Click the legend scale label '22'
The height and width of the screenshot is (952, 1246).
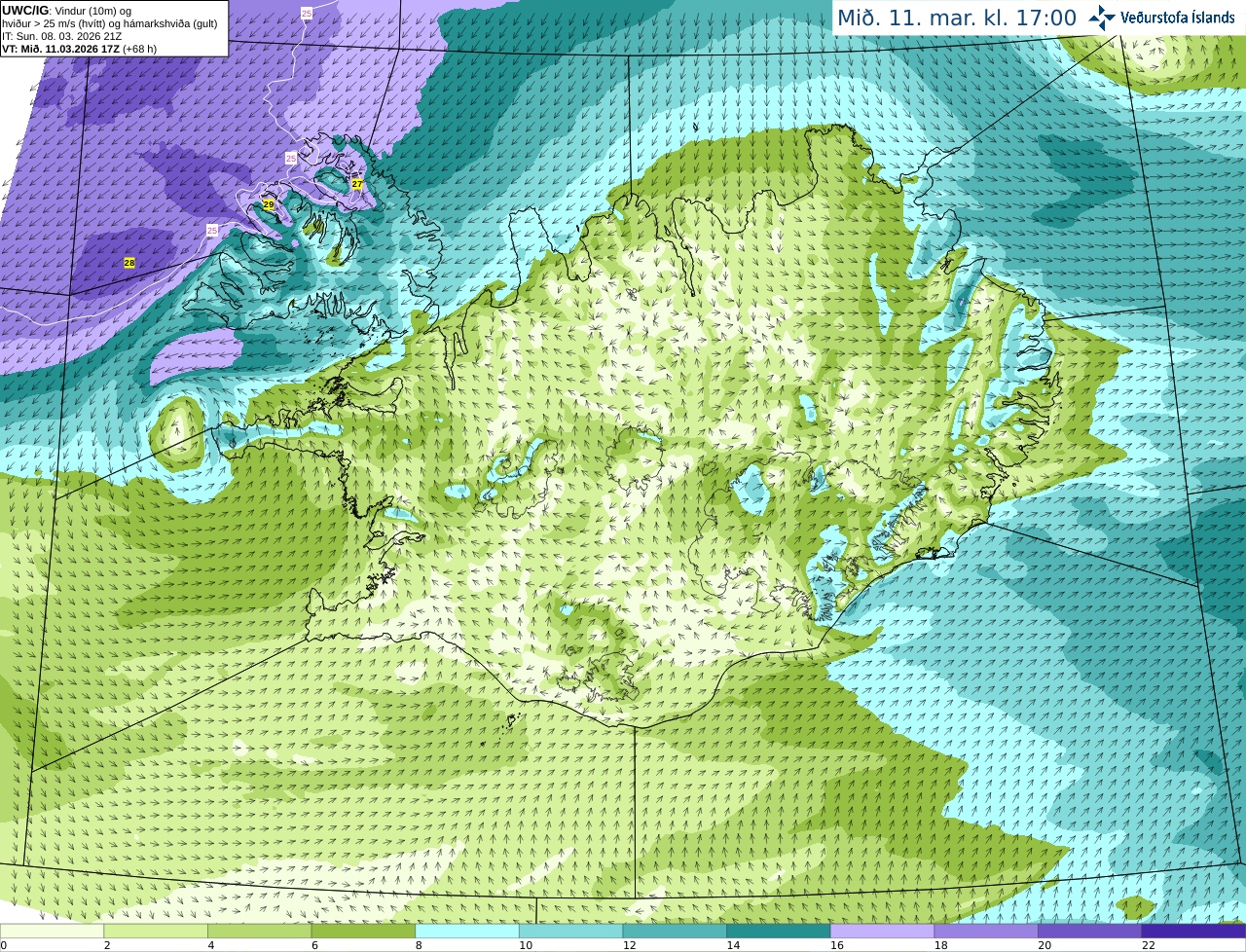[1149, 945]
